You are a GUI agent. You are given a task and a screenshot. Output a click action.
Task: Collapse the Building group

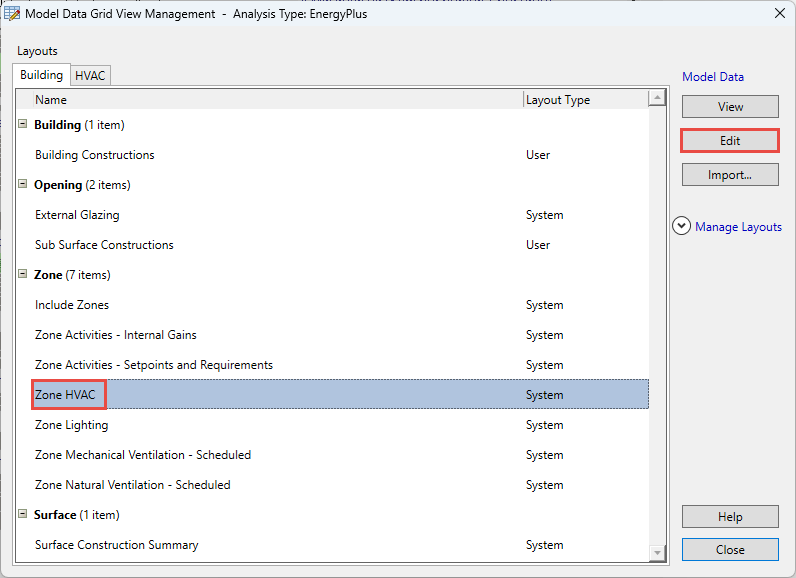[x=23, y=125]
